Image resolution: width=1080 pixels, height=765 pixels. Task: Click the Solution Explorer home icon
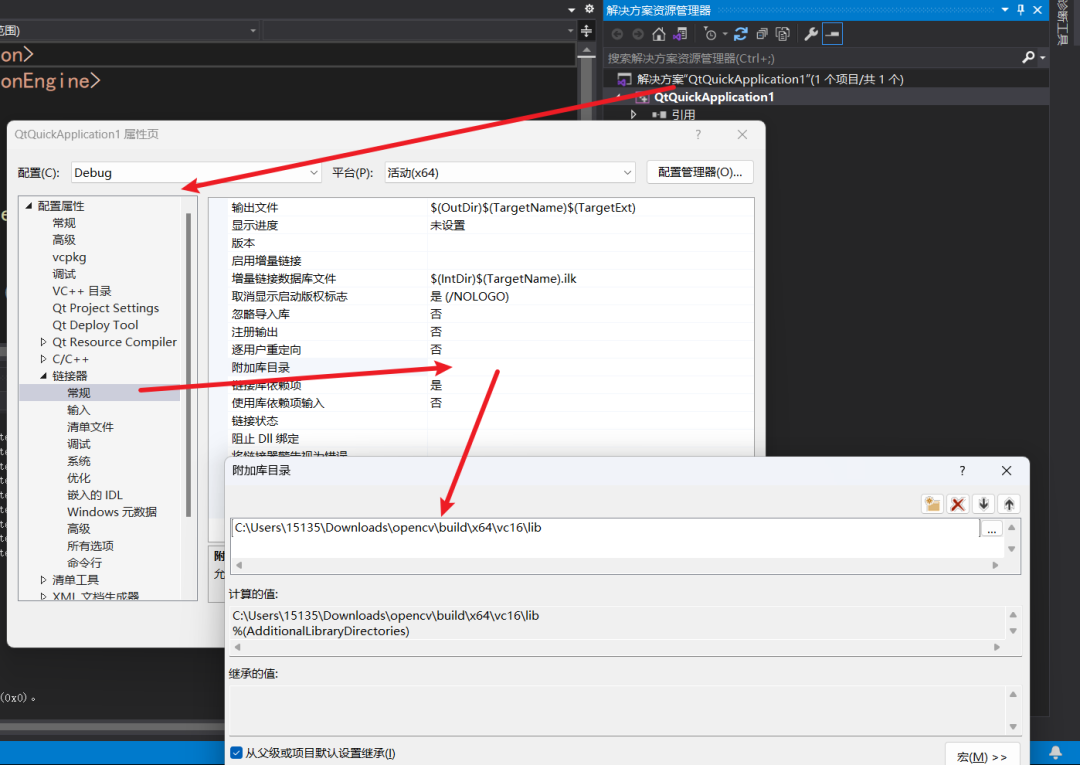pos(658,34)
